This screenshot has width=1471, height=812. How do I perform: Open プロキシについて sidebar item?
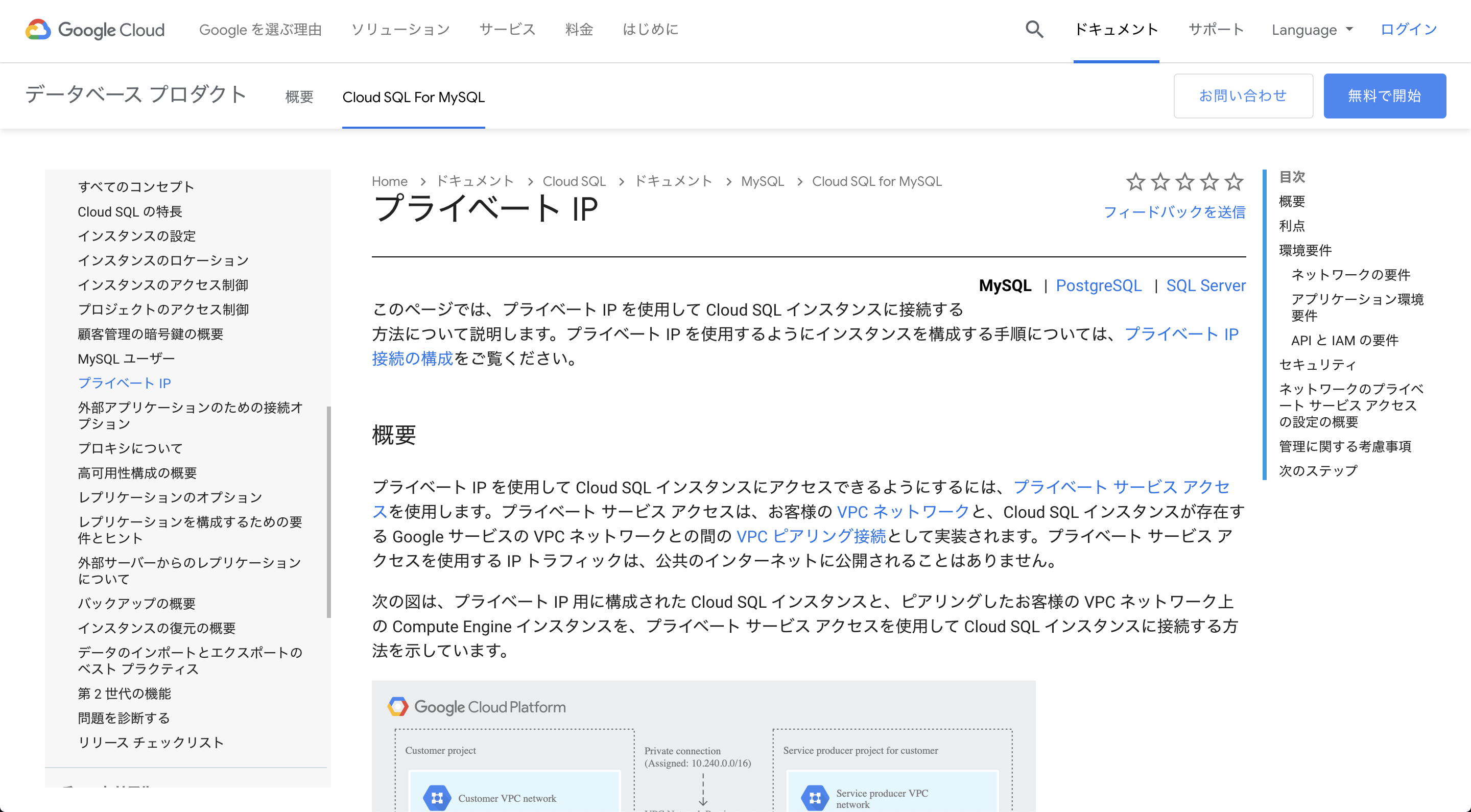click(130, 448)
